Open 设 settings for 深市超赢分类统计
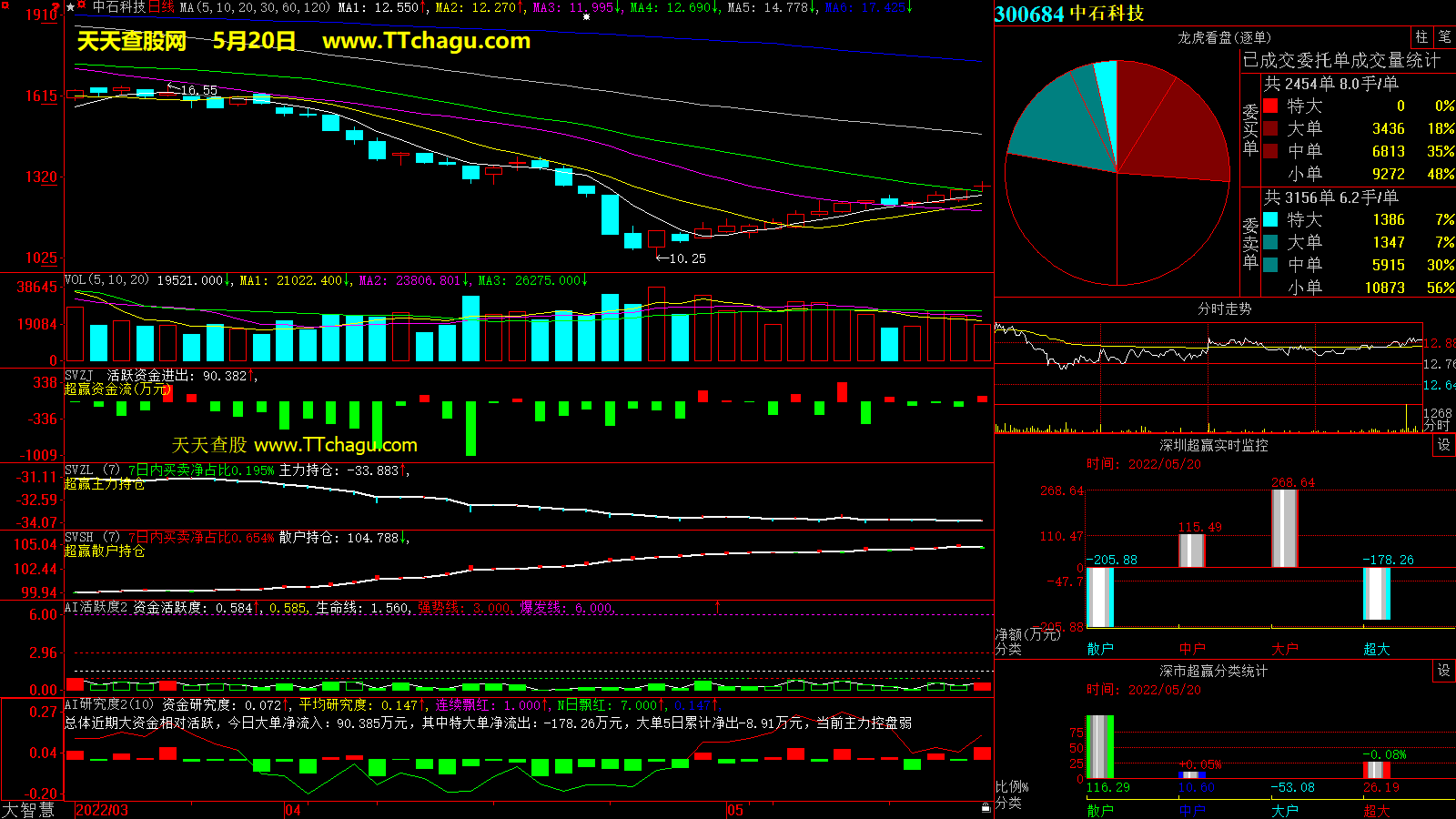The image size is (1456, 819). (x=1444, y=671)
